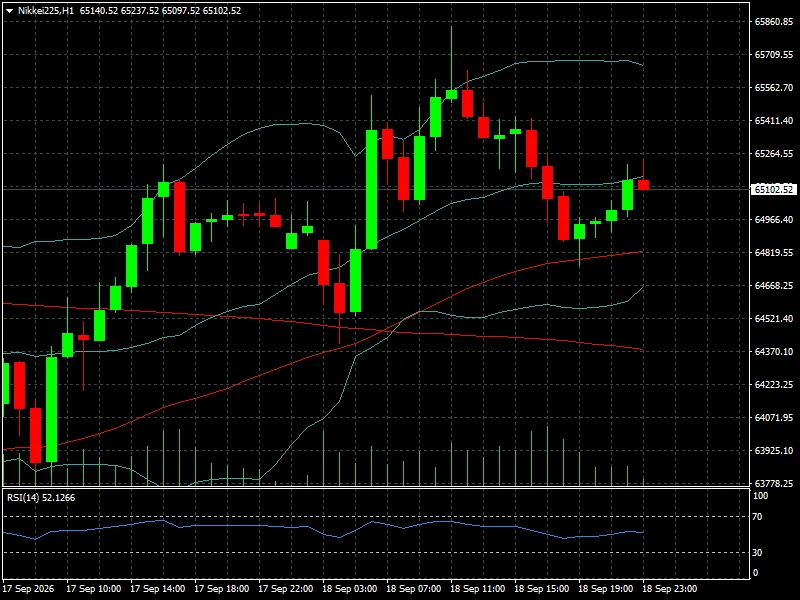Click the 65860.85 price scale label
Image resolution: width=800 pixels, height=600 pixels.
pyautogui.click(x=773, y=21)
